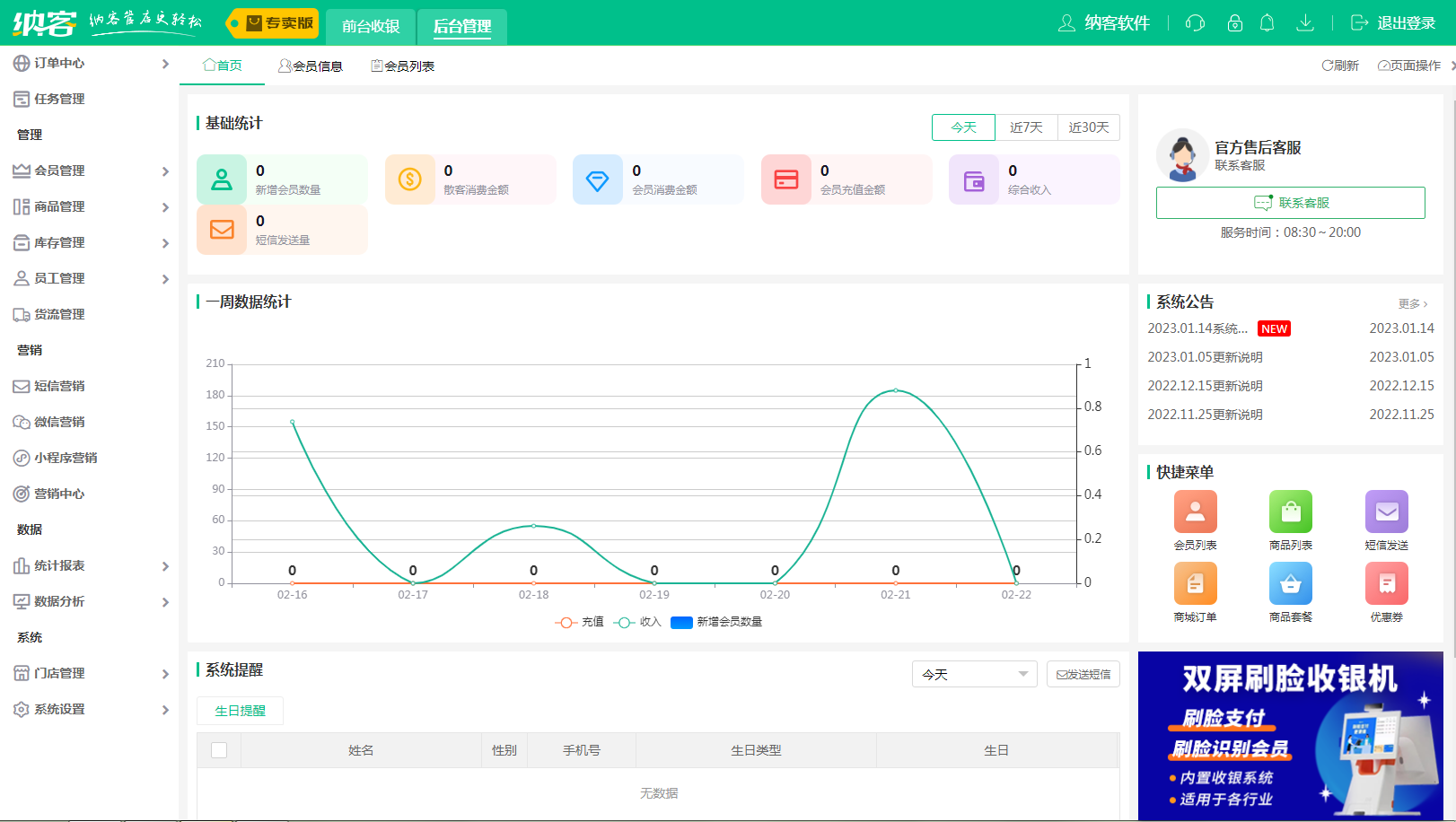Toggle 充值 series in chart legend
This screenshot has height=822, width=1456.
(579, 622)
